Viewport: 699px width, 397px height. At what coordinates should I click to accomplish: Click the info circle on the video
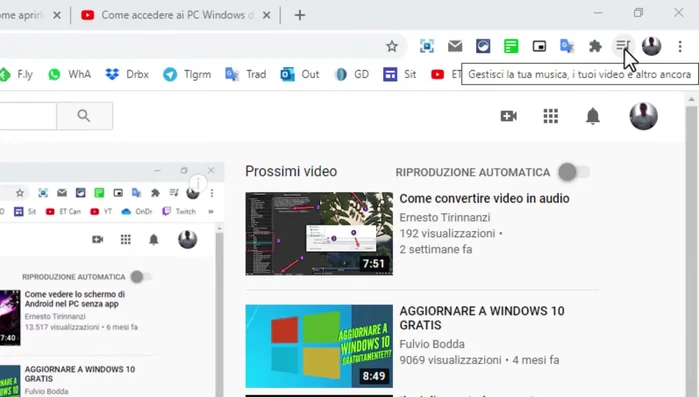(198, 183)
